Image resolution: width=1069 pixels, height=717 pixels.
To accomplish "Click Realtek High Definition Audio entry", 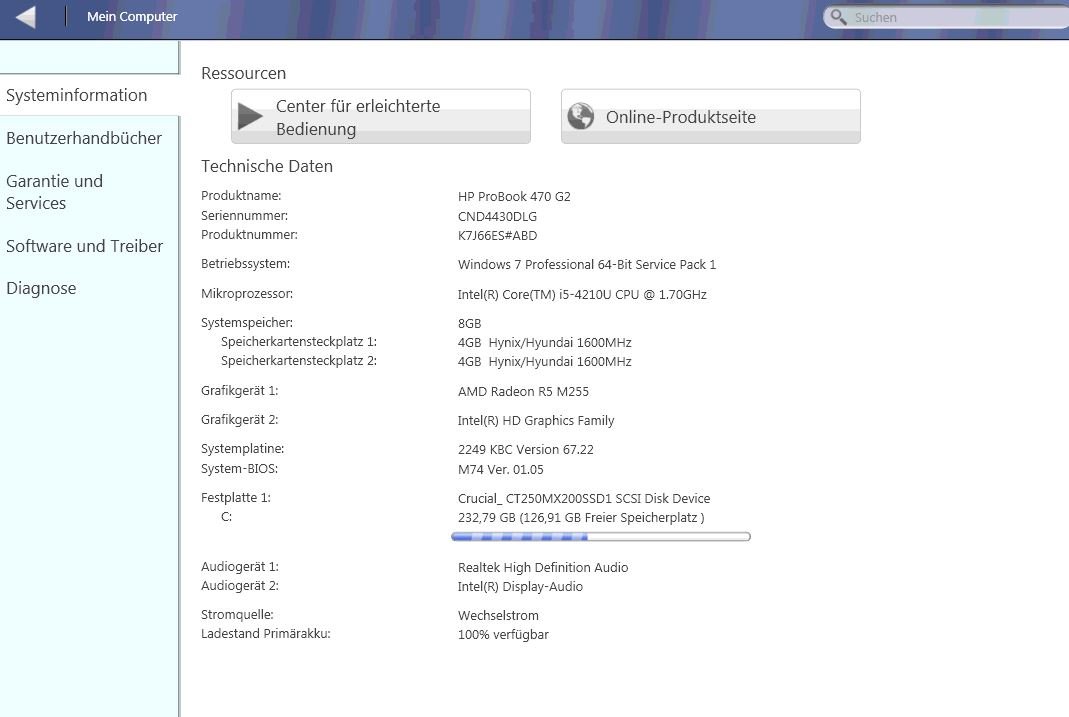I will tap(543, 568).
